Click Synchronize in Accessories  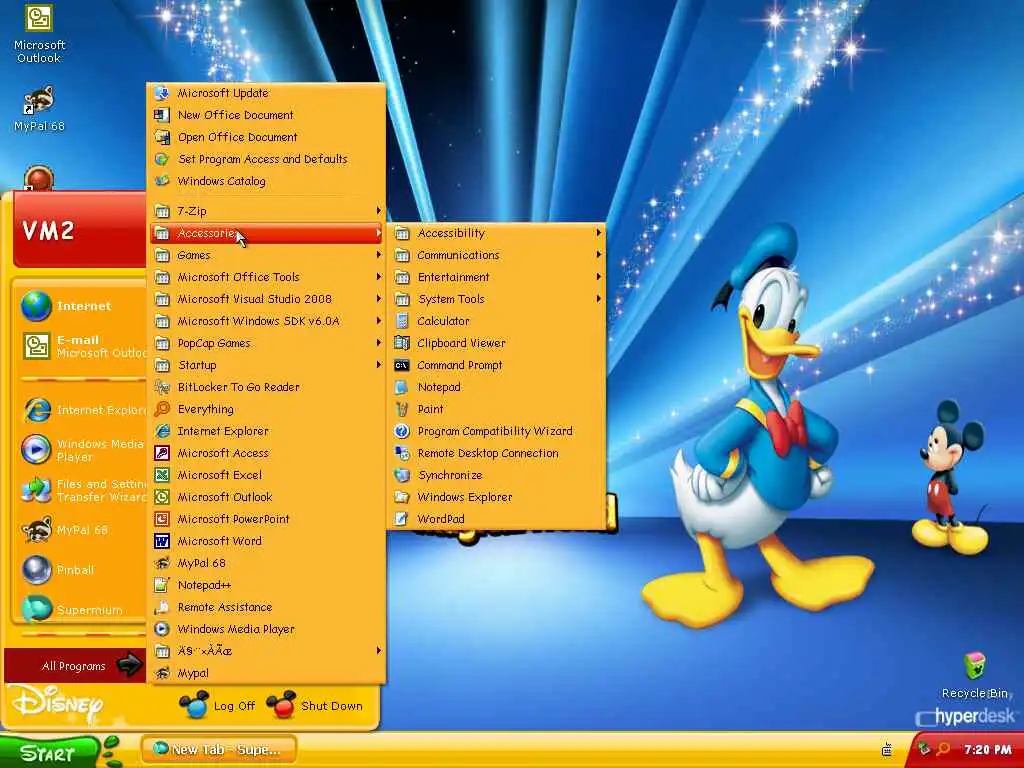[497, 475]
